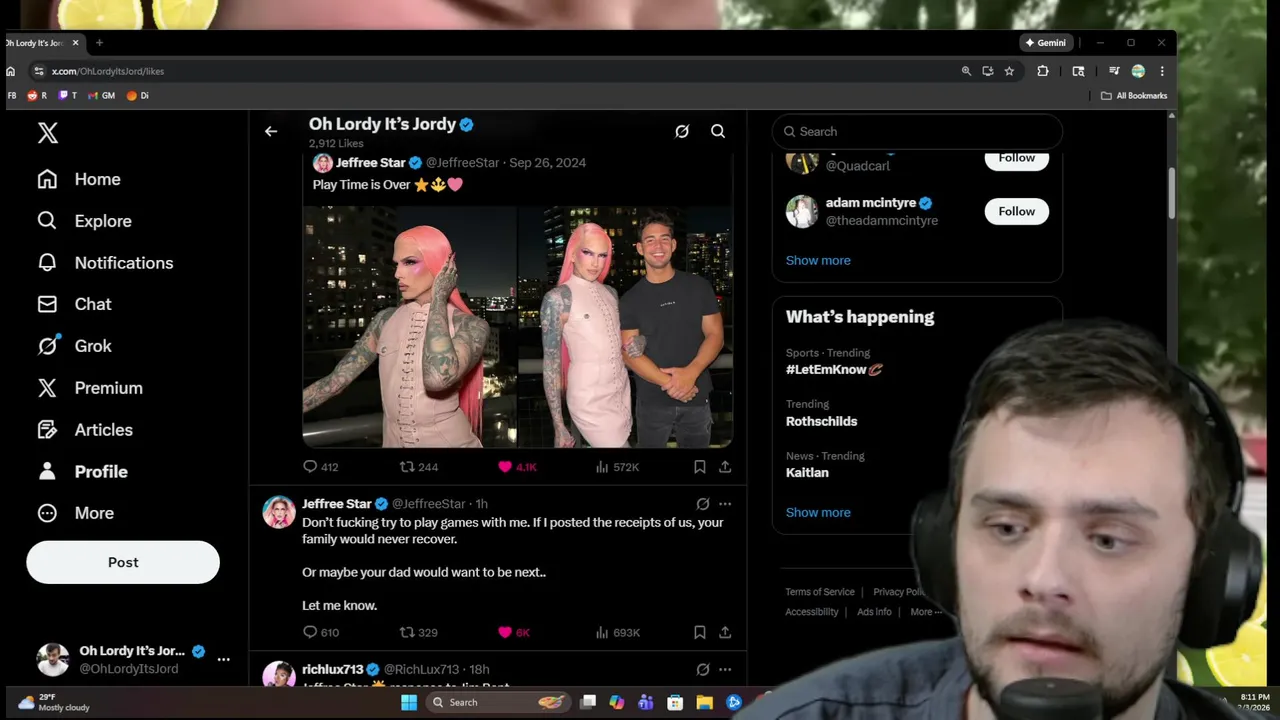Open the Chrome extensions puzzle icon

[1043, 71]
